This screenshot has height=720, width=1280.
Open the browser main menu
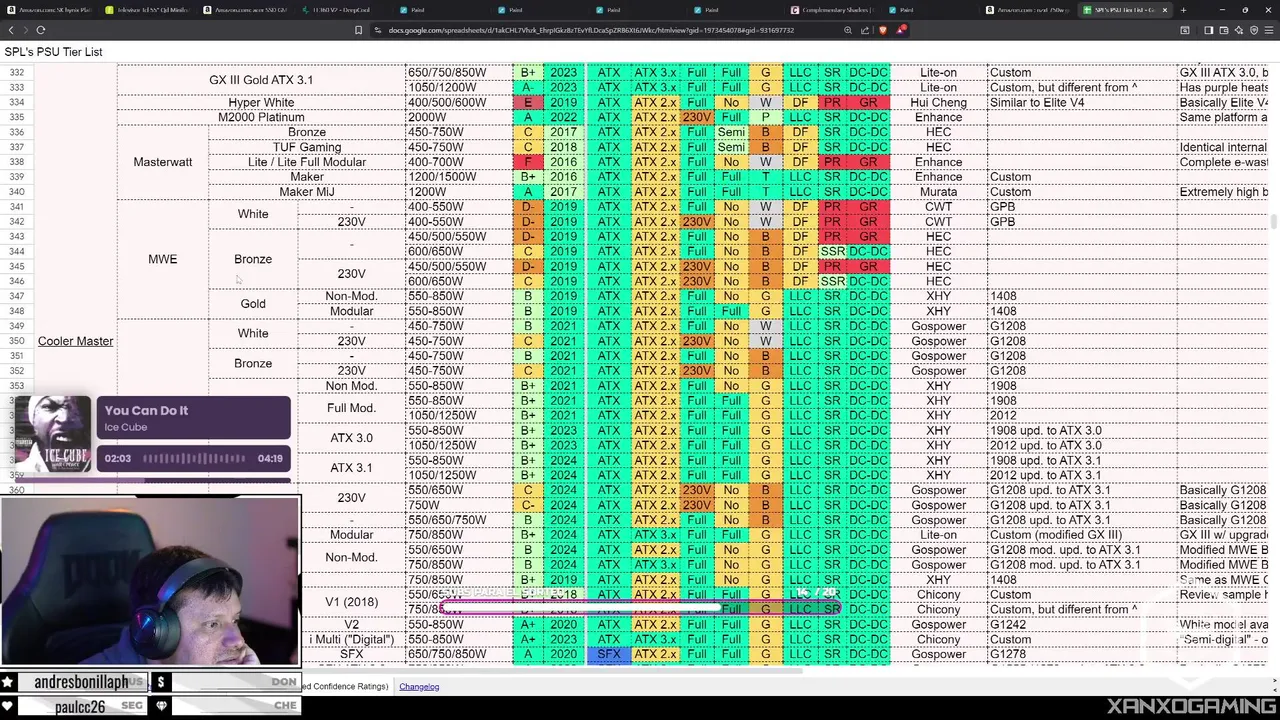click(1269, 30)
